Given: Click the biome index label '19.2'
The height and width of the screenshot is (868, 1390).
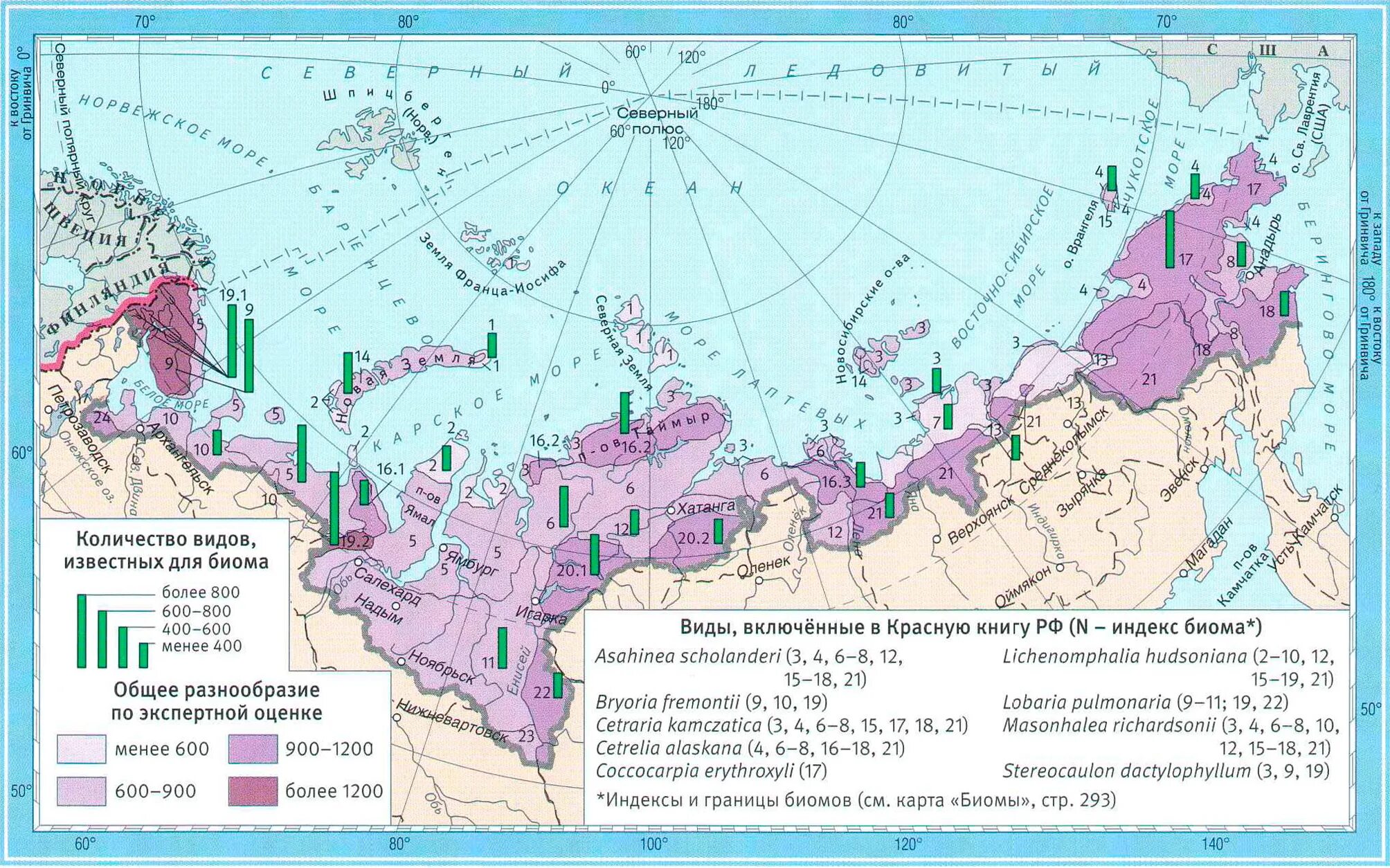Looking at the screenshot, I should click(x=356, y=541).
